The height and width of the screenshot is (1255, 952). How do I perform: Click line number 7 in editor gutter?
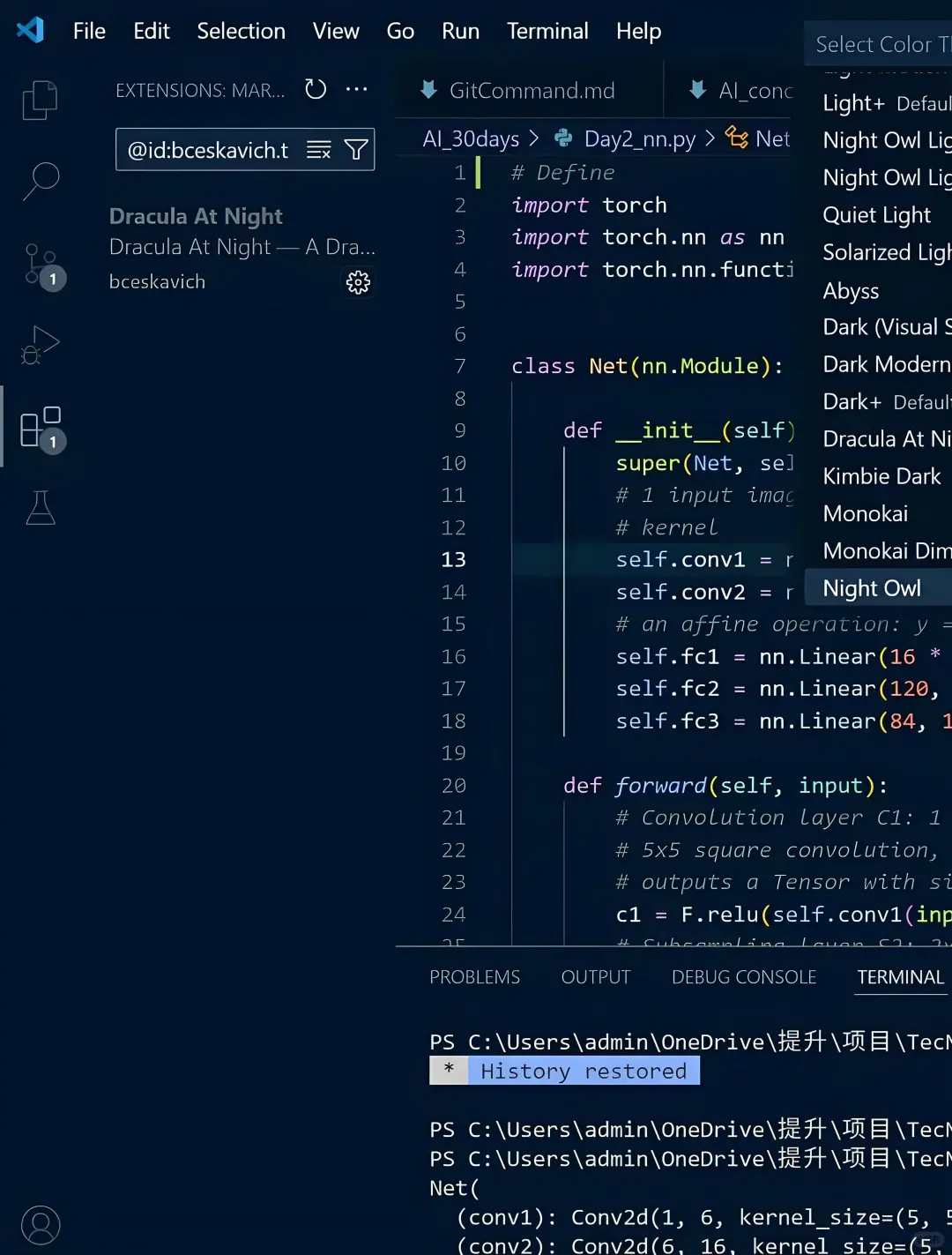459,366
